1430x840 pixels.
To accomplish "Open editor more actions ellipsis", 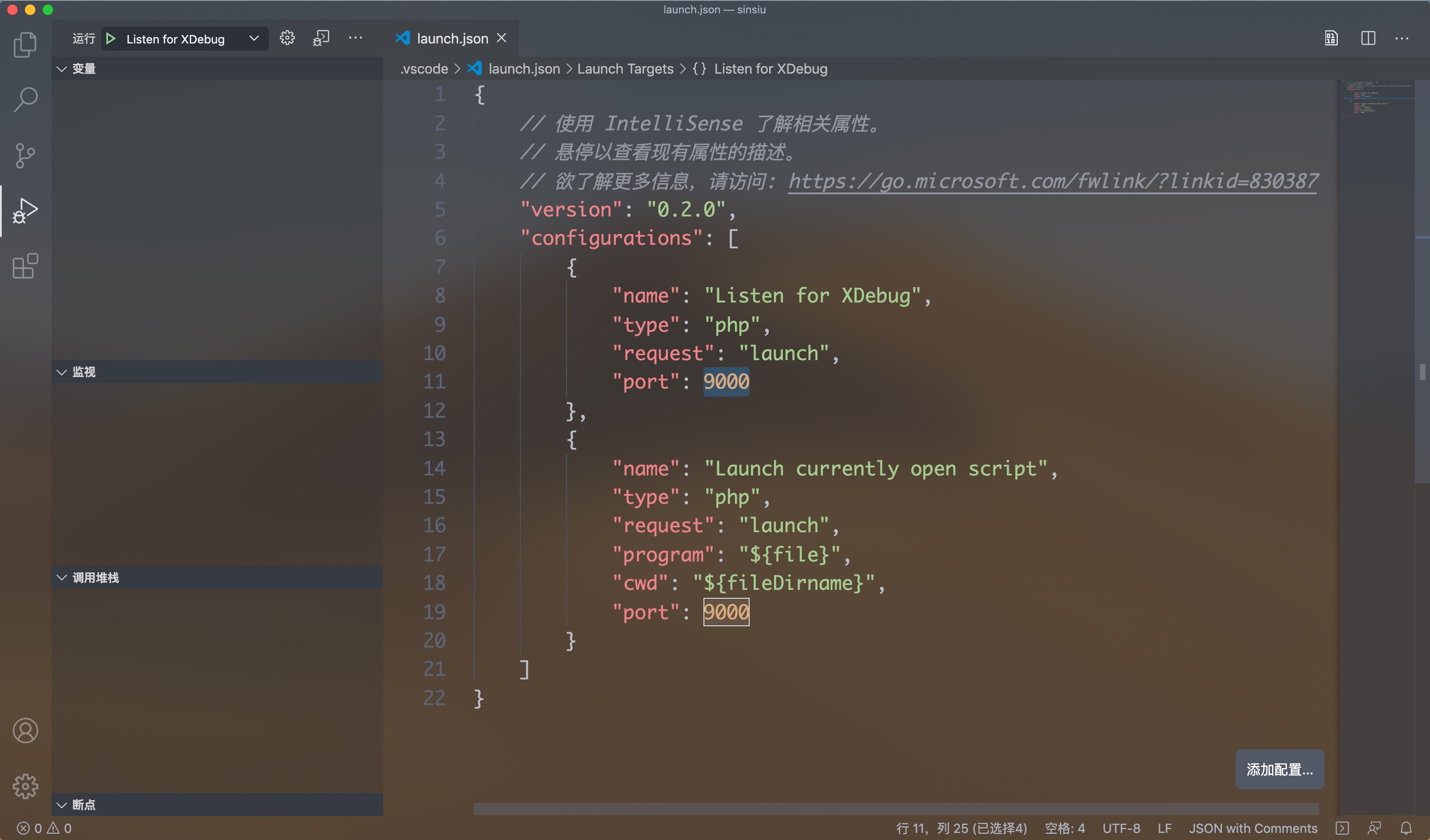I will 1402,38.
